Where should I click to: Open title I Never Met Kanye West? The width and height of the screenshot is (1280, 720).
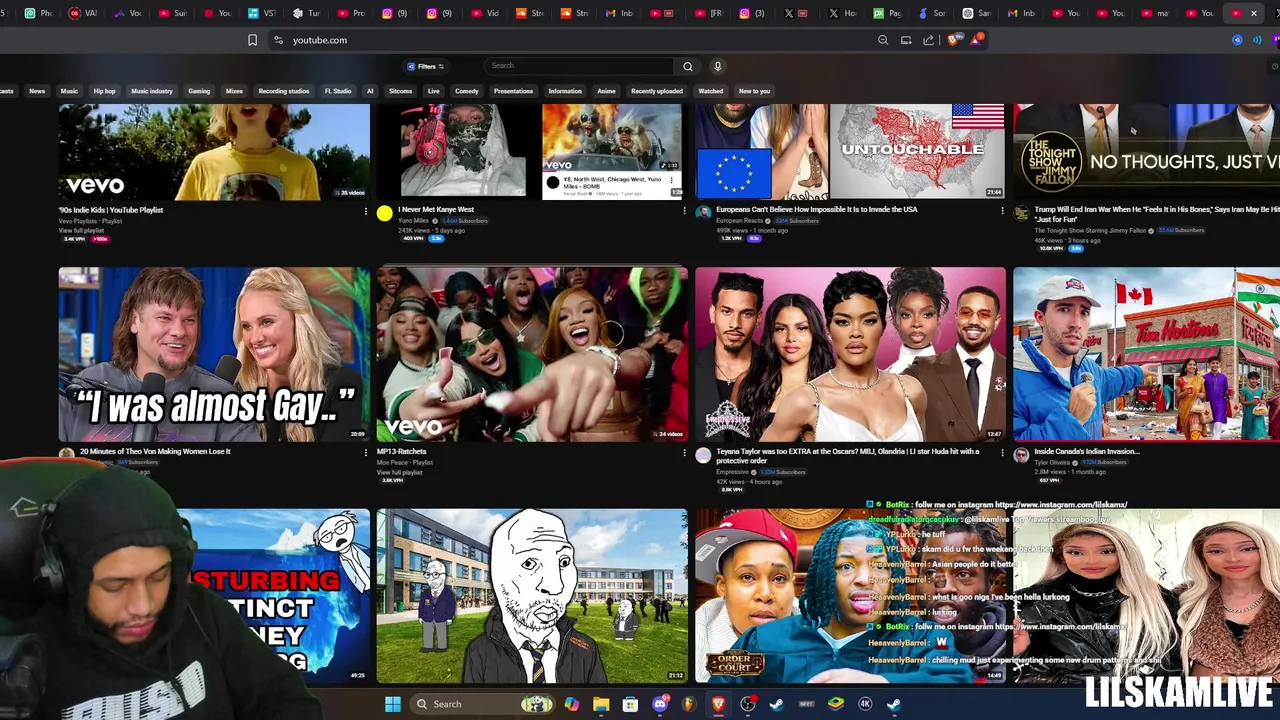[436, 210]
